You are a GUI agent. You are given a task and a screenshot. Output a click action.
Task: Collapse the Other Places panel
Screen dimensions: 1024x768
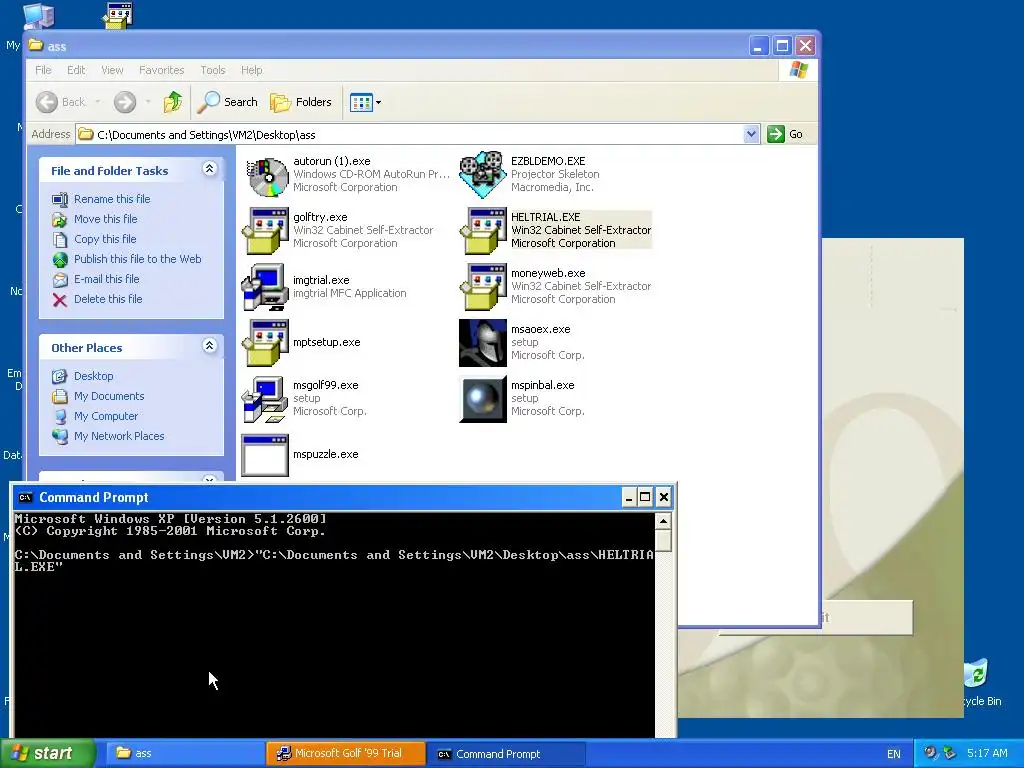[x=210, y=346]
